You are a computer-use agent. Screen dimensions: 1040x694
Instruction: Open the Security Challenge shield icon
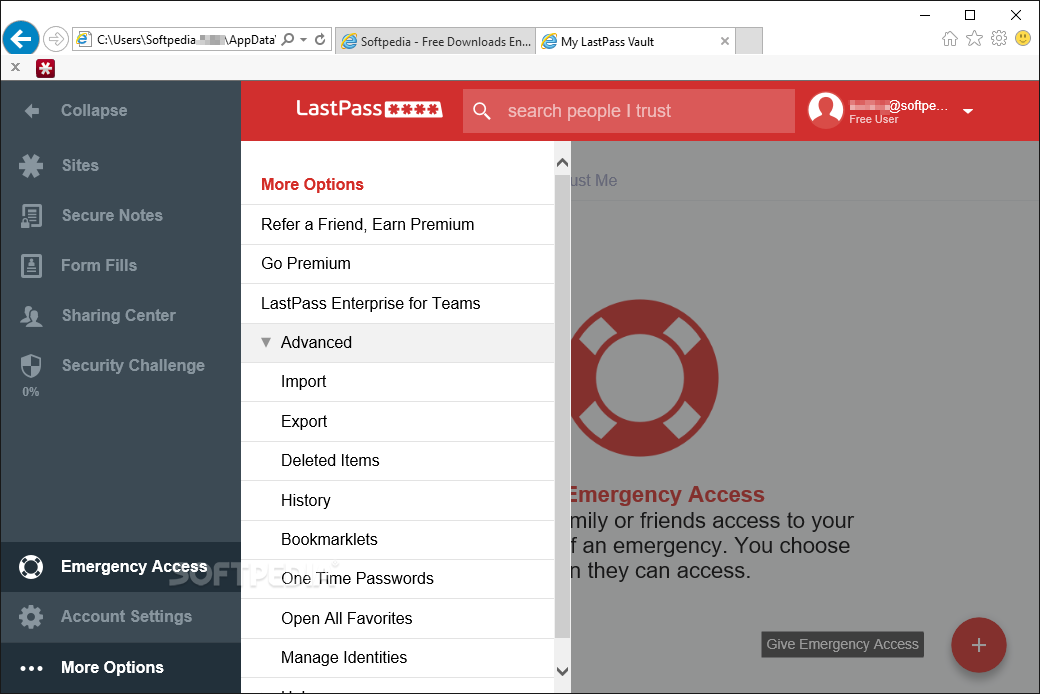[x=31, y=366]
